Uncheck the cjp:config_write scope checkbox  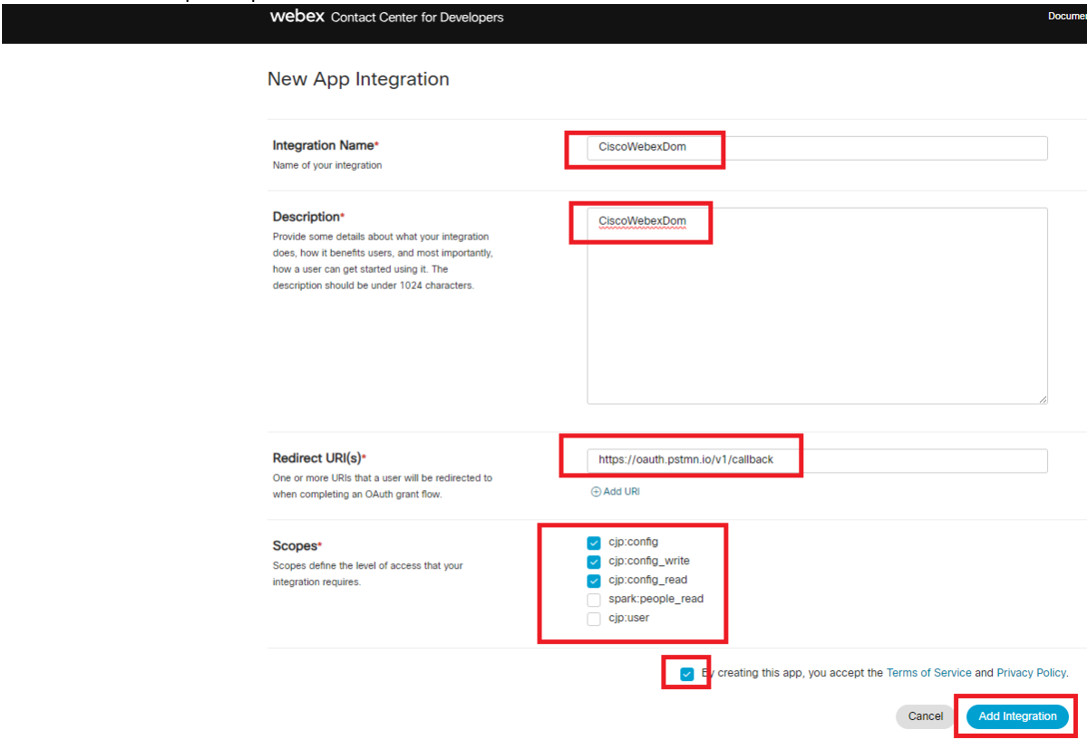coord(594,561)
